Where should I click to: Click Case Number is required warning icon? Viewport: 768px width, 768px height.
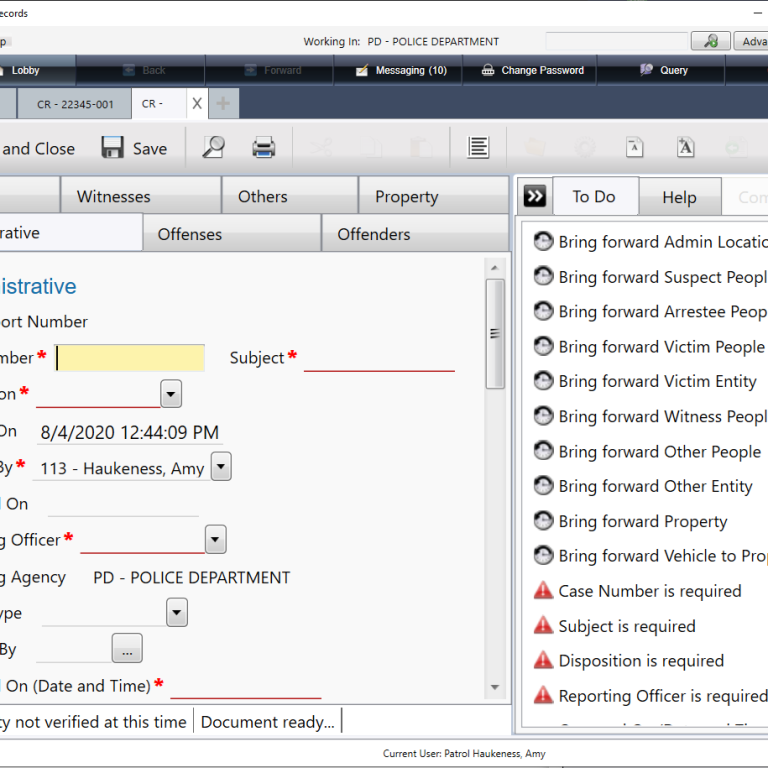click(543, 591)
